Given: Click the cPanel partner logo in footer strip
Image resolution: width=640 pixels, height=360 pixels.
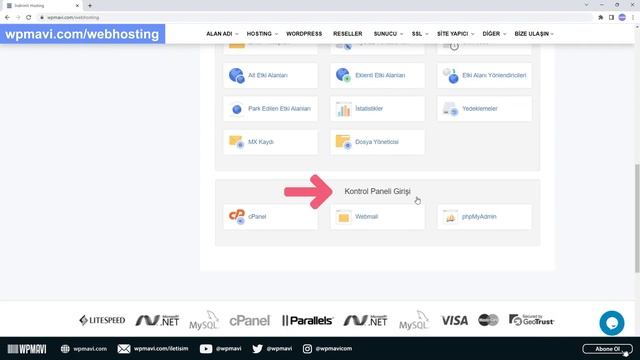Looking at the screenshot, I should click(x=249, y=321).
